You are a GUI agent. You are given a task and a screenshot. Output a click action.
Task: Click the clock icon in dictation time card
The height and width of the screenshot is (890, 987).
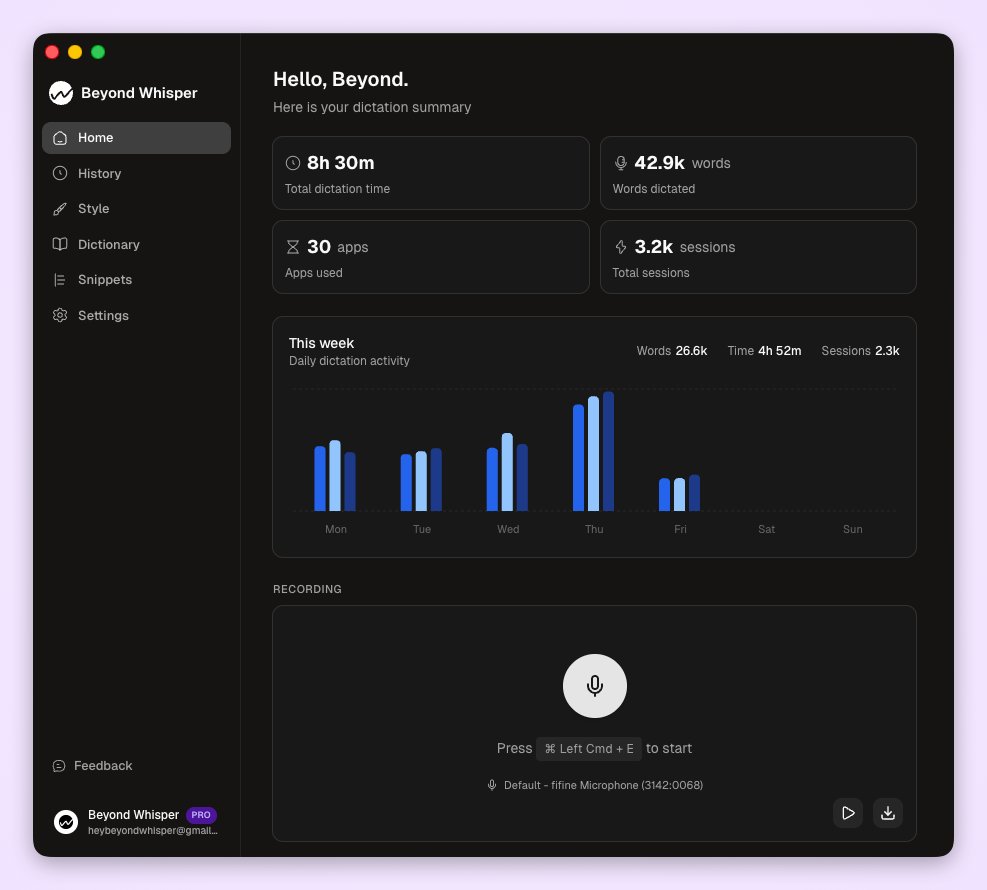pyautogui.click(x=293, y=163)
